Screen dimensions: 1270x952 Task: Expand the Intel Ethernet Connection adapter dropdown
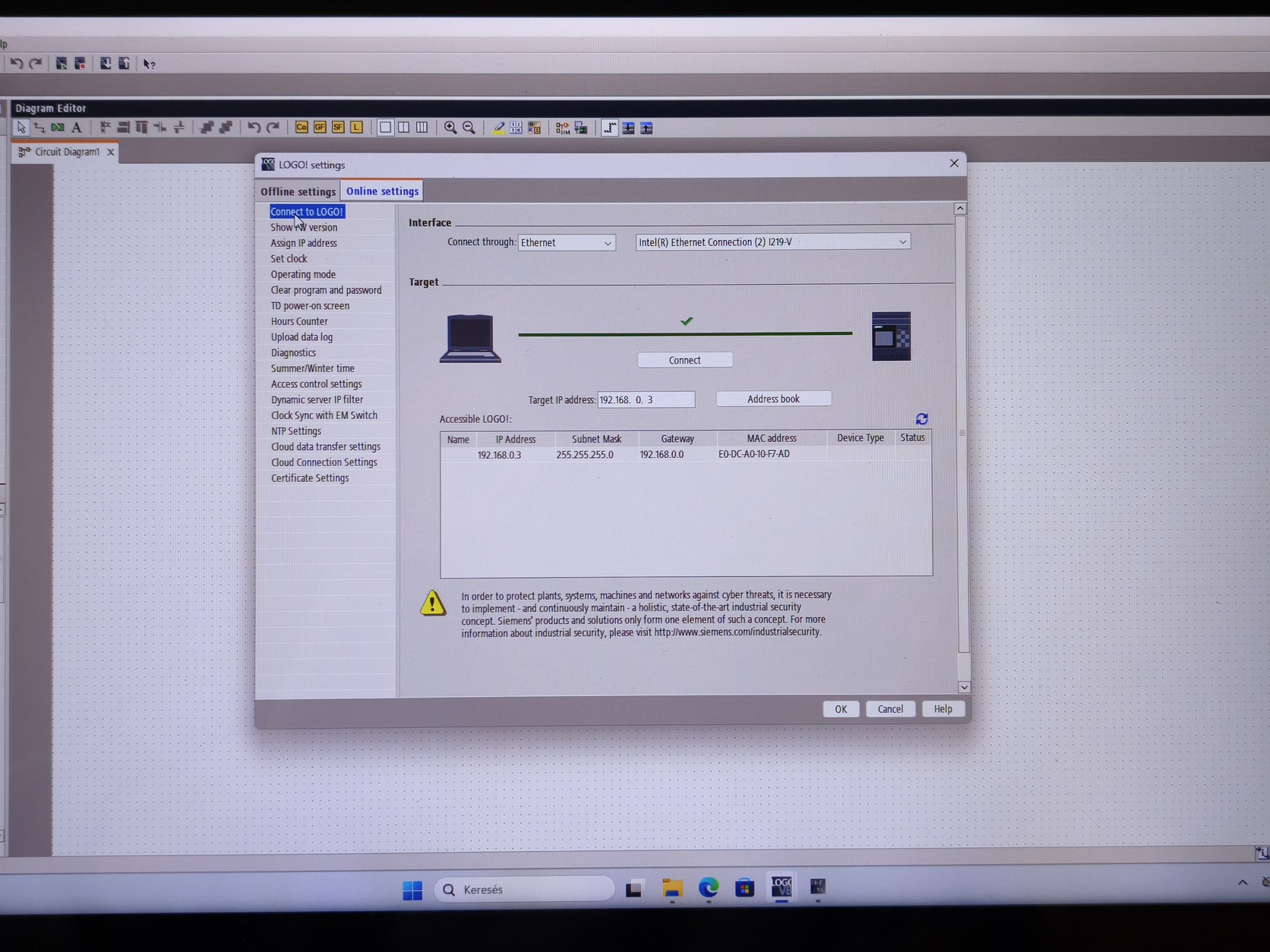(773, 242)
